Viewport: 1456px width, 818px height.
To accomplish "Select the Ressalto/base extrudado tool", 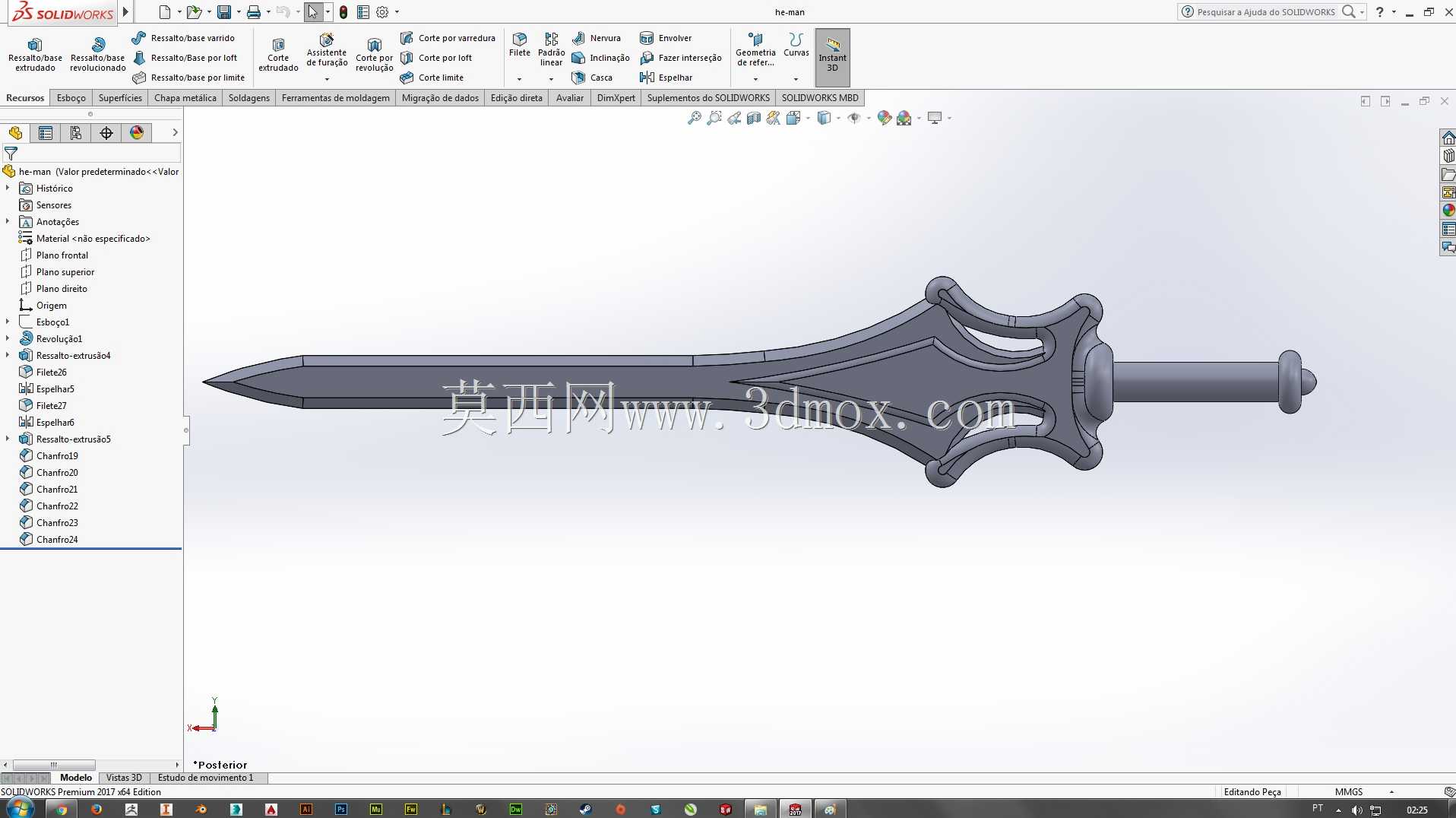I will 35,55.
